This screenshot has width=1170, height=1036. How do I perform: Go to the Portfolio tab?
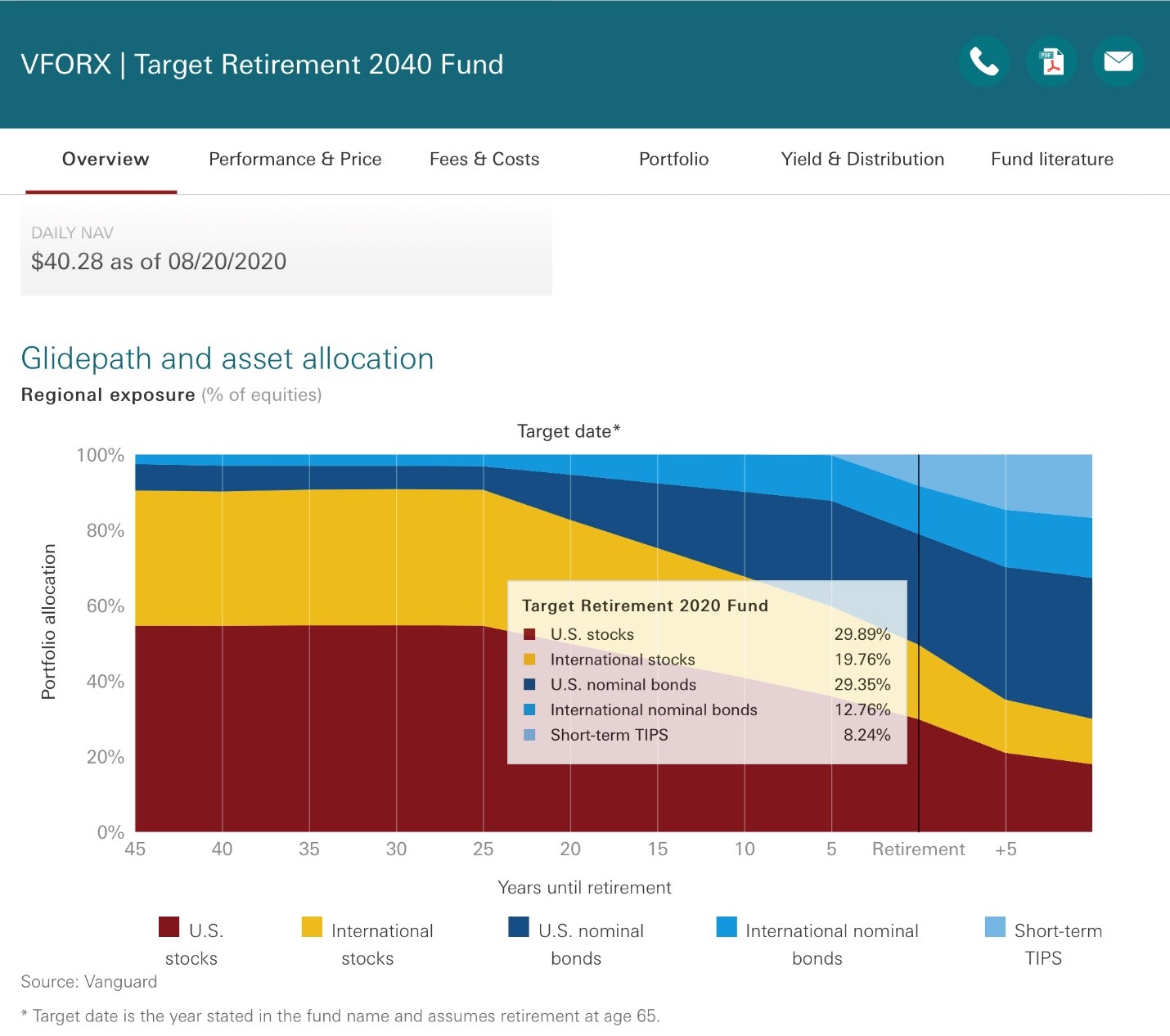point(673,160)
